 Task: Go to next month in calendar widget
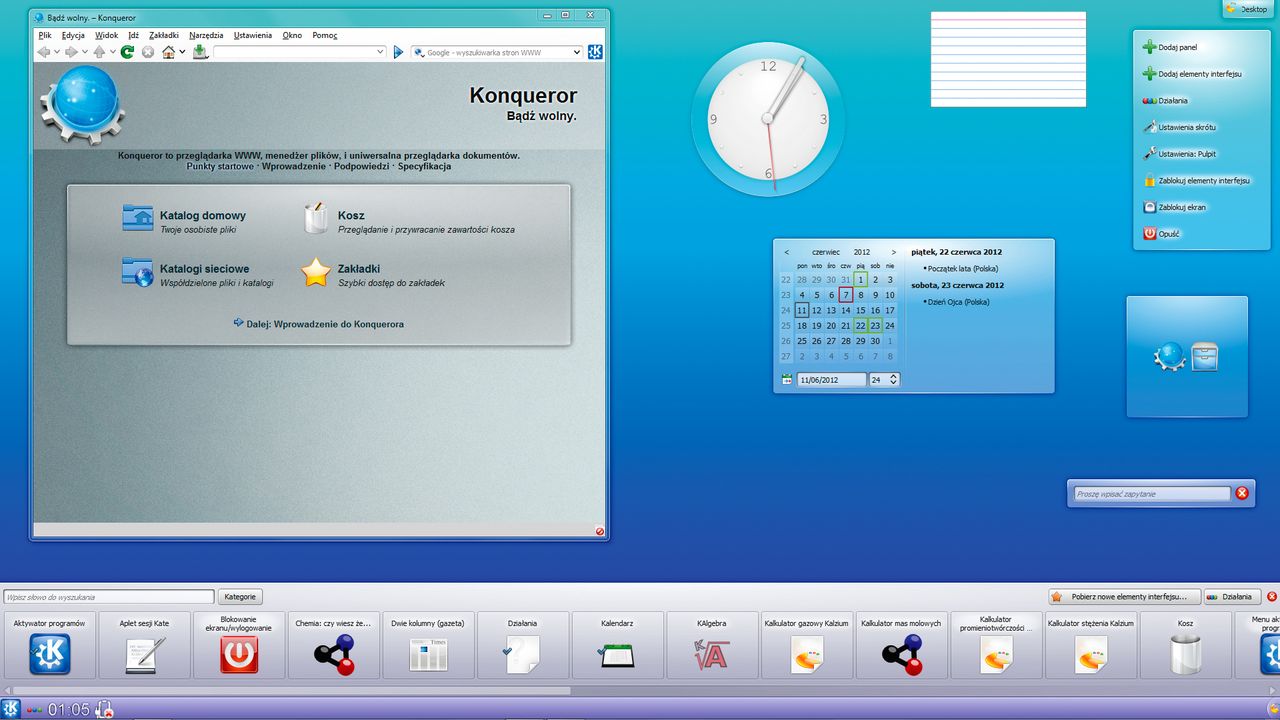coord(893,252)
